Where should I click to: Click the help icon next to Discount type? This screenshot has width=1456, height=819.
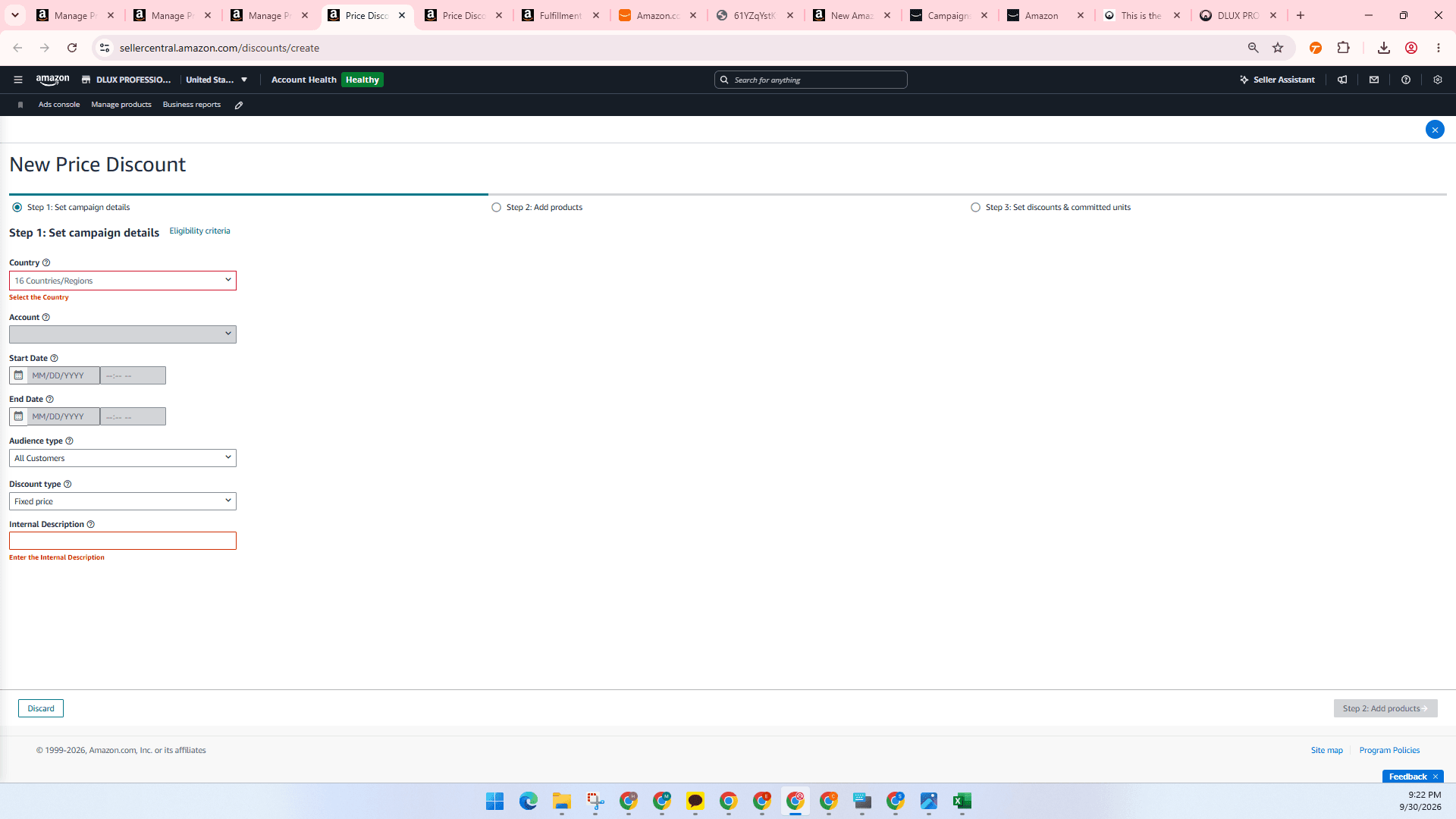[67, 485]
